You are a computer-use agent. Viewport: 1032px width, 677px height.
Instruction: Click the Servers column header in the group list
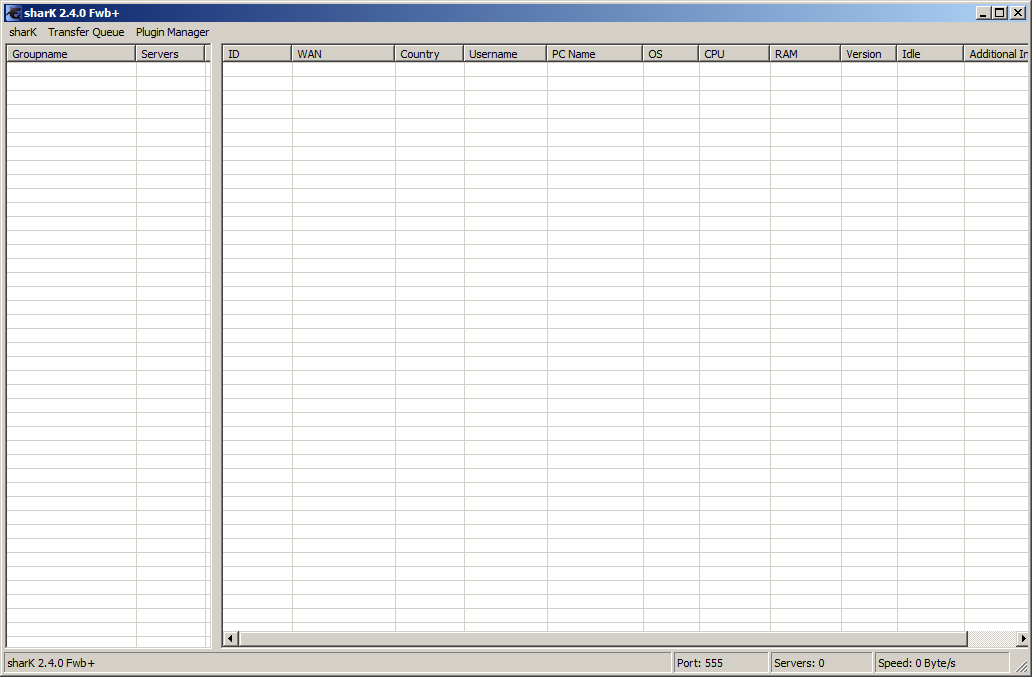point(170,54)
